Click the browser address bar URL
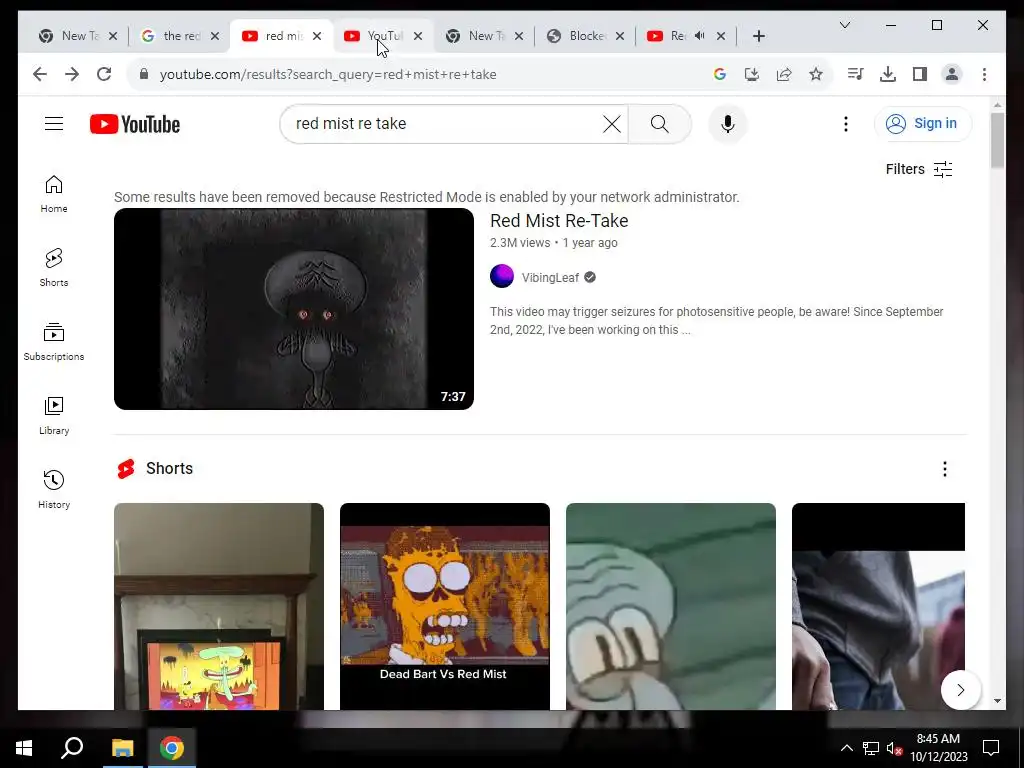 (x=328, y=74)
